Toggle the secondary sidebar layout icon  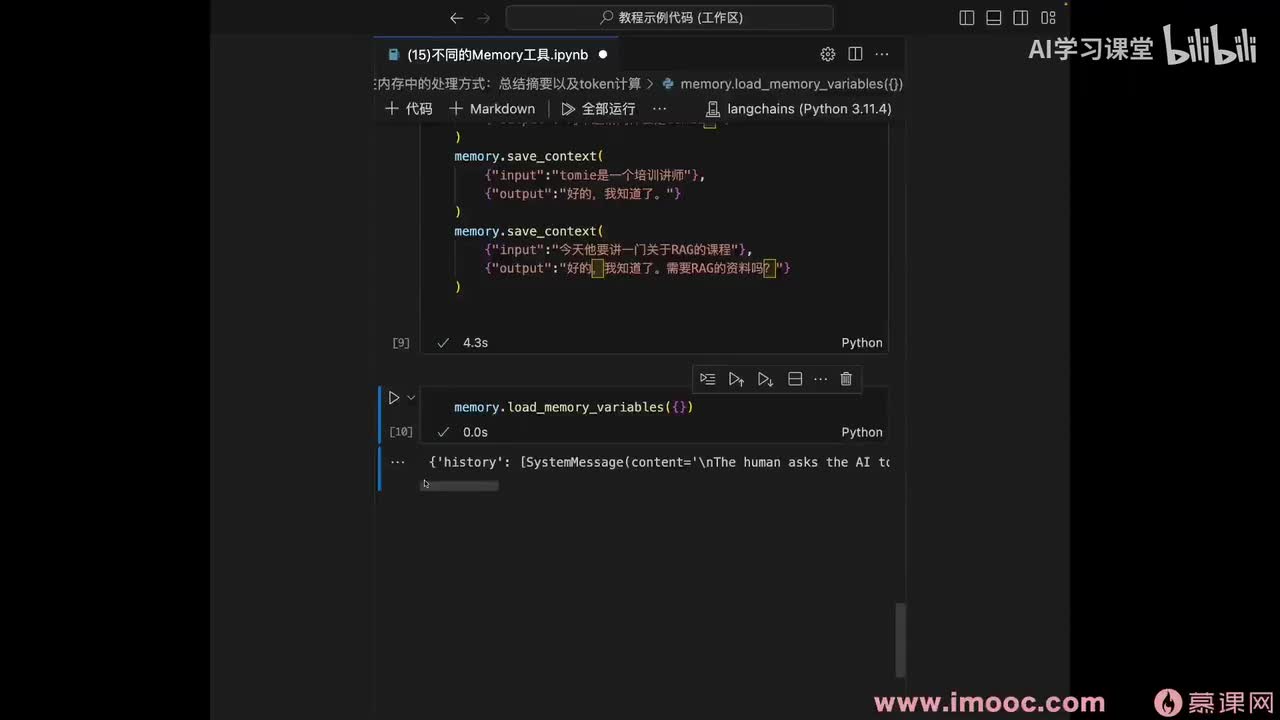(1020, 18)
